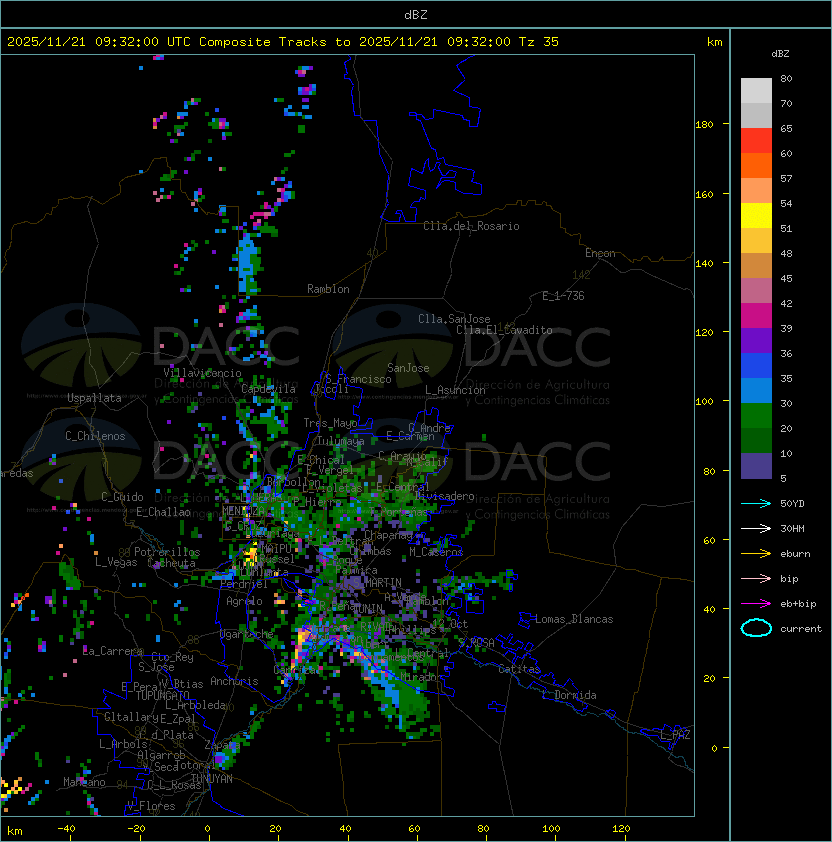Click the 'L_PAZ' map label
832x842 pixels.
point(675,735)
